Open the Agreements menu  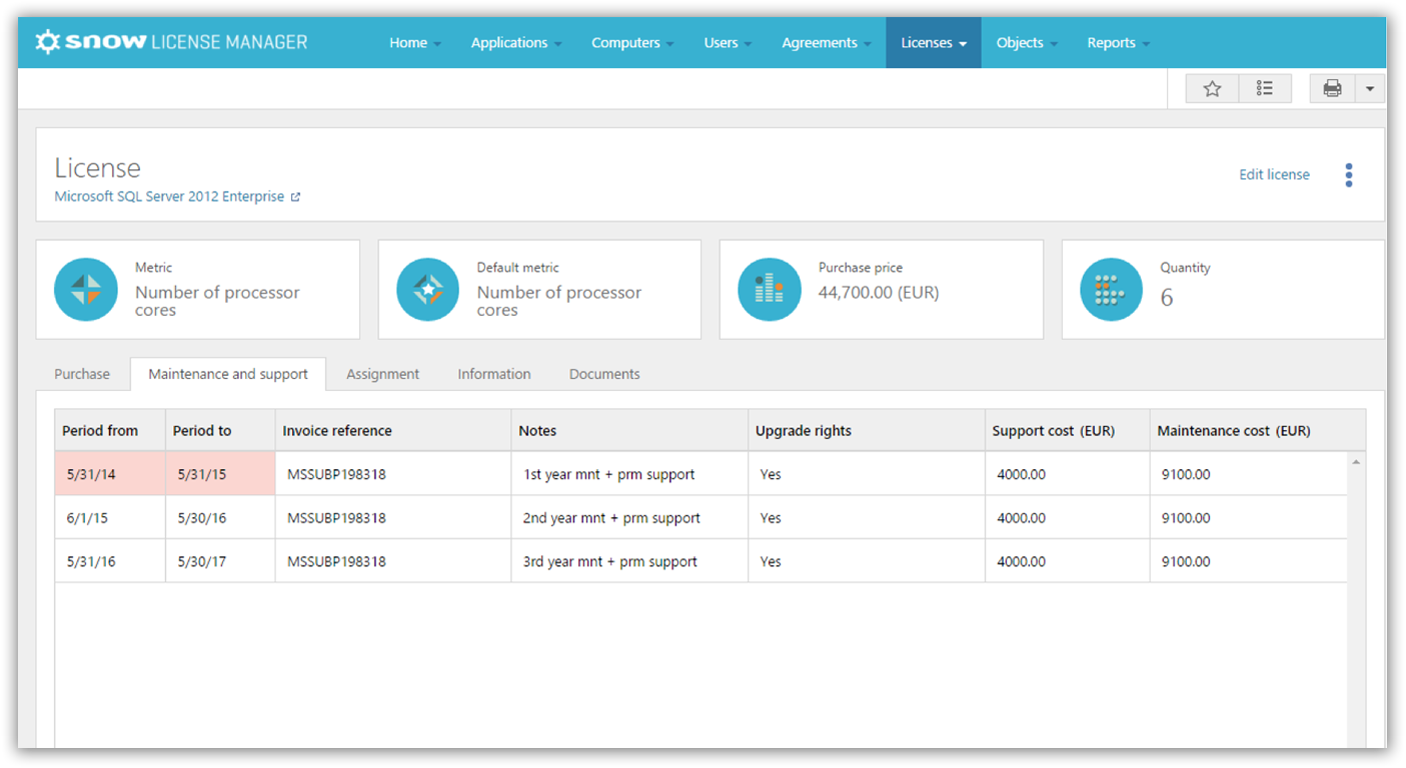[827, 43]
